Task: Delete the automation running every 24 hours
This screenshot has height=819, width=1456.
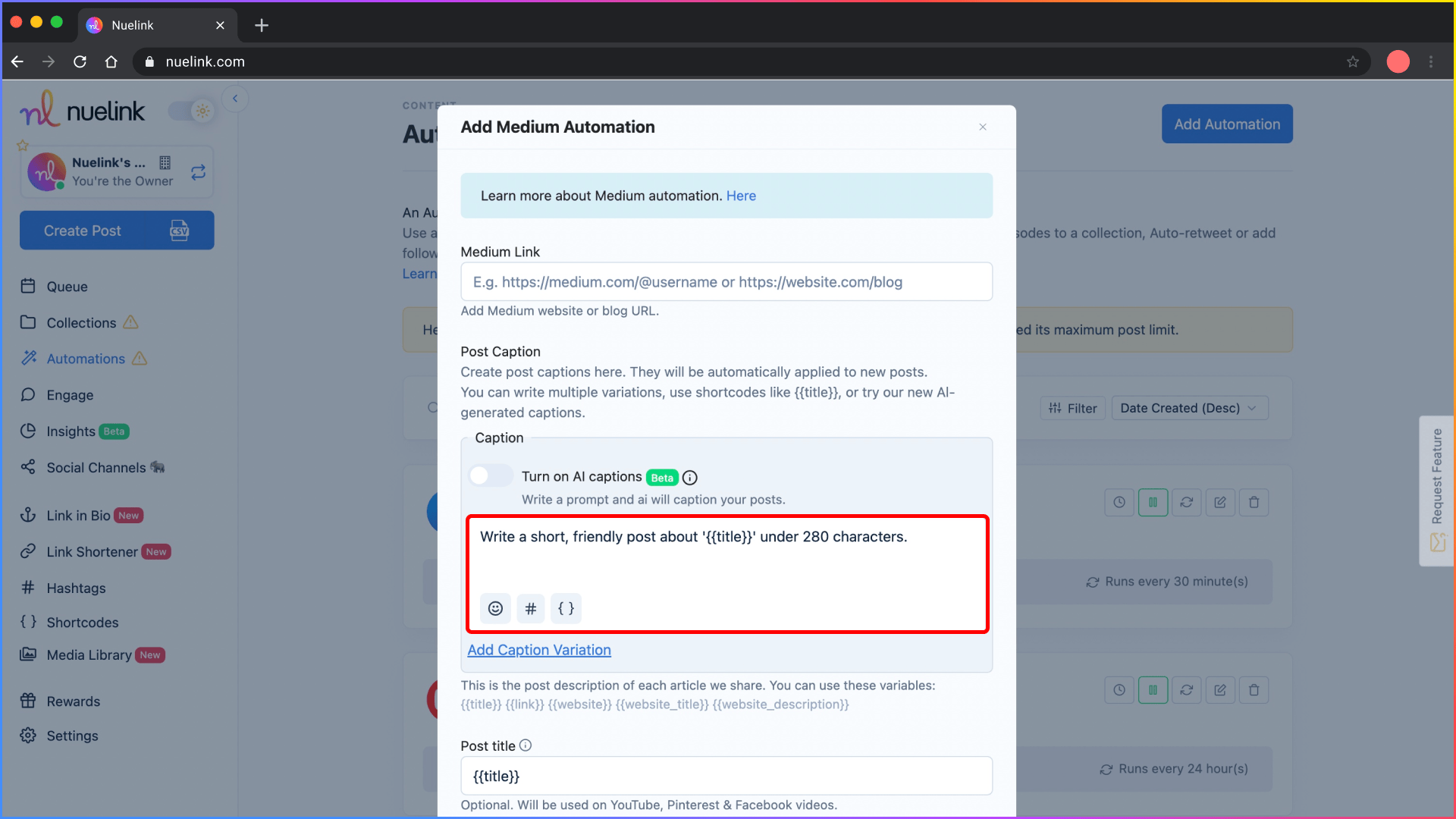Action: 1254,690
